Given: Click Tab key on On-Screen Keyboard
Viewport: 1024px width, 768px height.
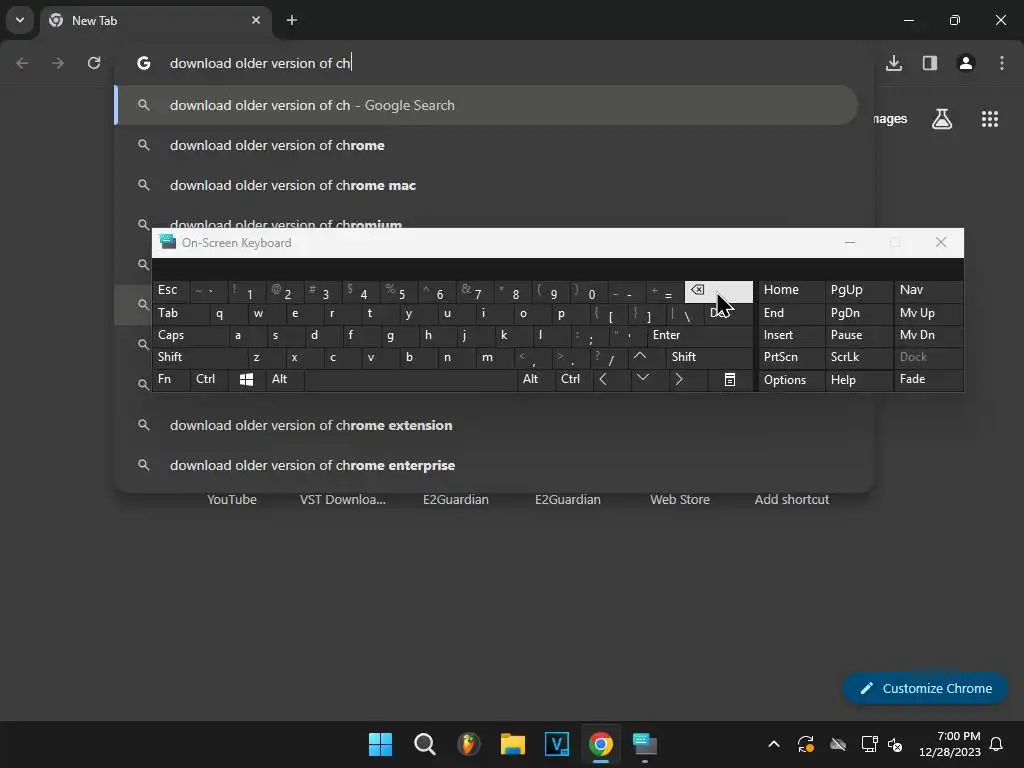Looking at the screenshot, I should [181, 313].
